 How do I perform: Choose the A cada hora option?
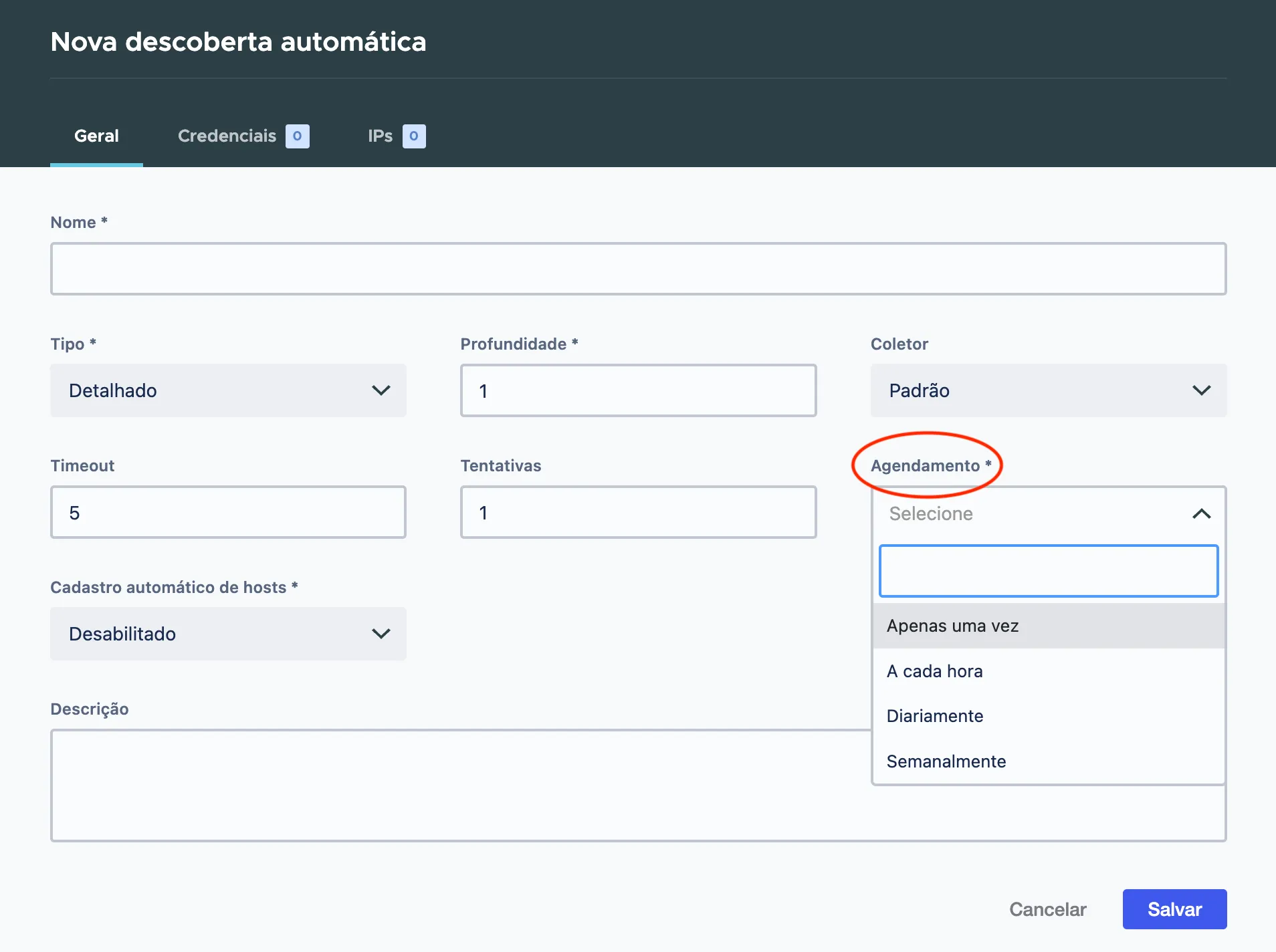pyautogui.click(x=1048, y=671)
